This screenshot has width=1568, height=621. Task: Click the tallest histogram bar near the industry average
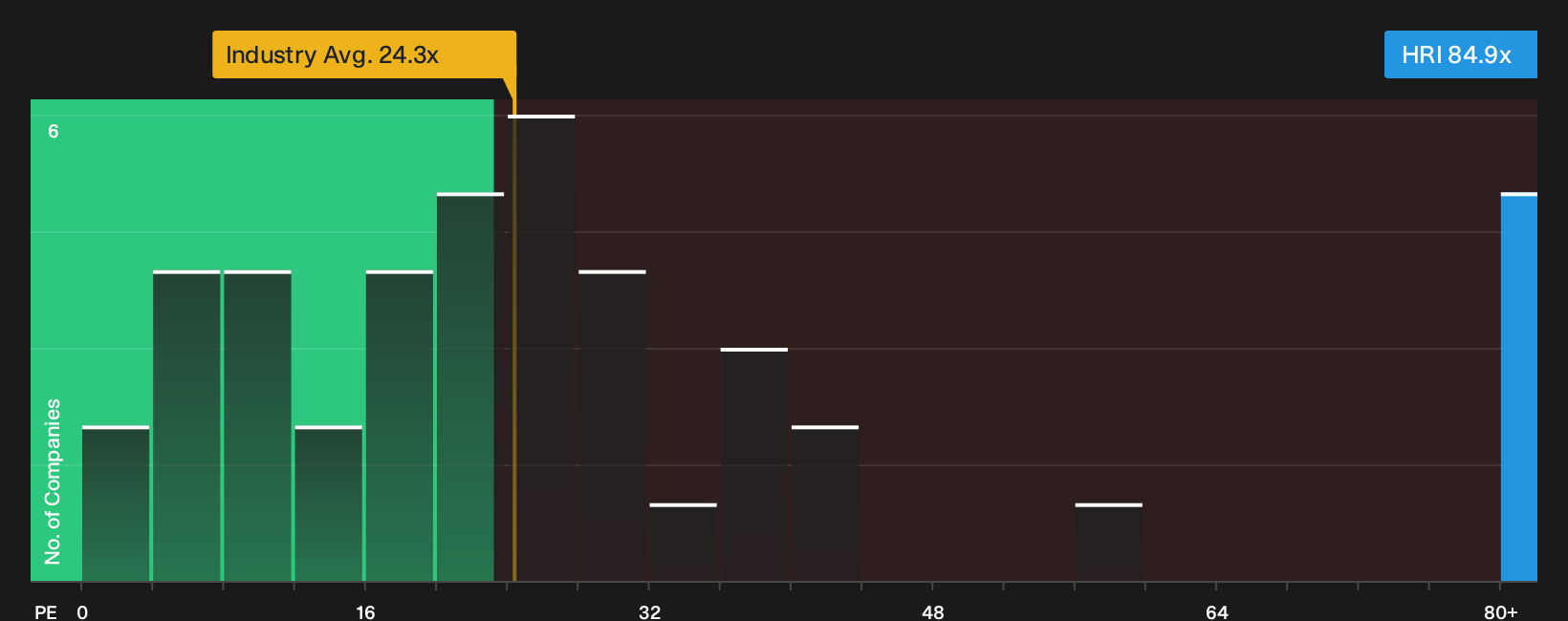[x=541, y=348]
